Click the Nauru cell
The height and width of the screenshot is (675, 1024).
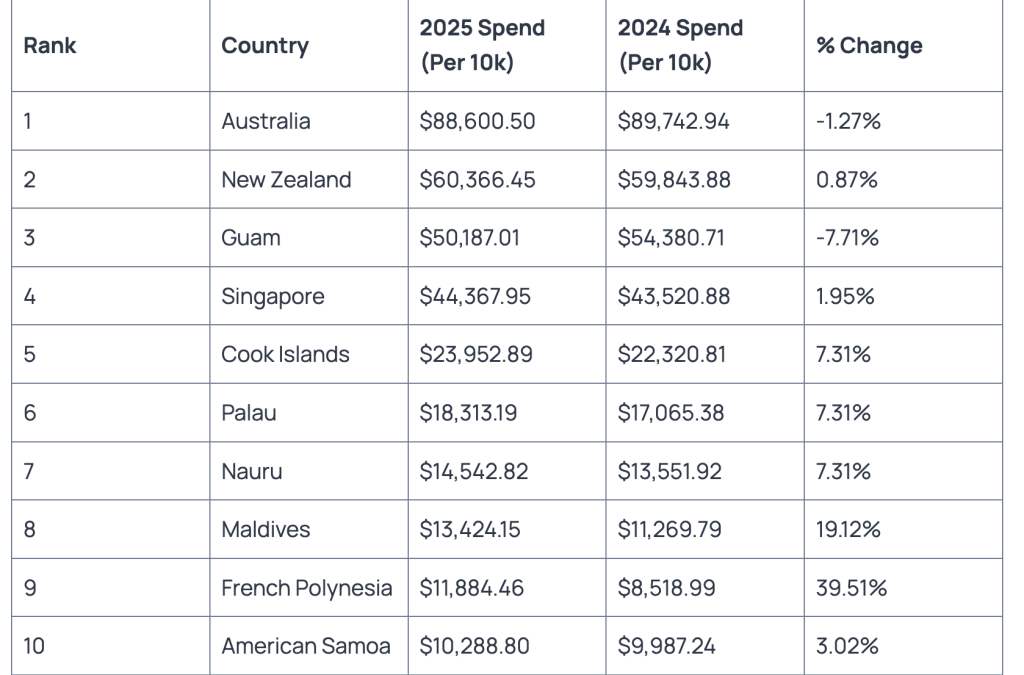tap(252, 471)
